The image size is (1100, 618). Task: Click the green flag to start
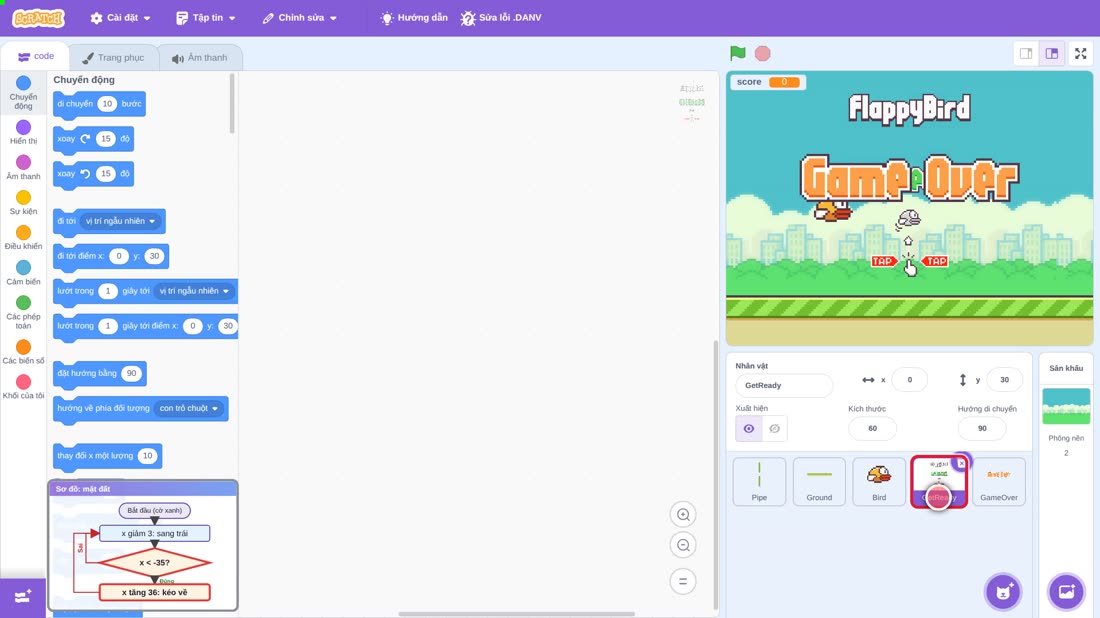coord(737,53)
